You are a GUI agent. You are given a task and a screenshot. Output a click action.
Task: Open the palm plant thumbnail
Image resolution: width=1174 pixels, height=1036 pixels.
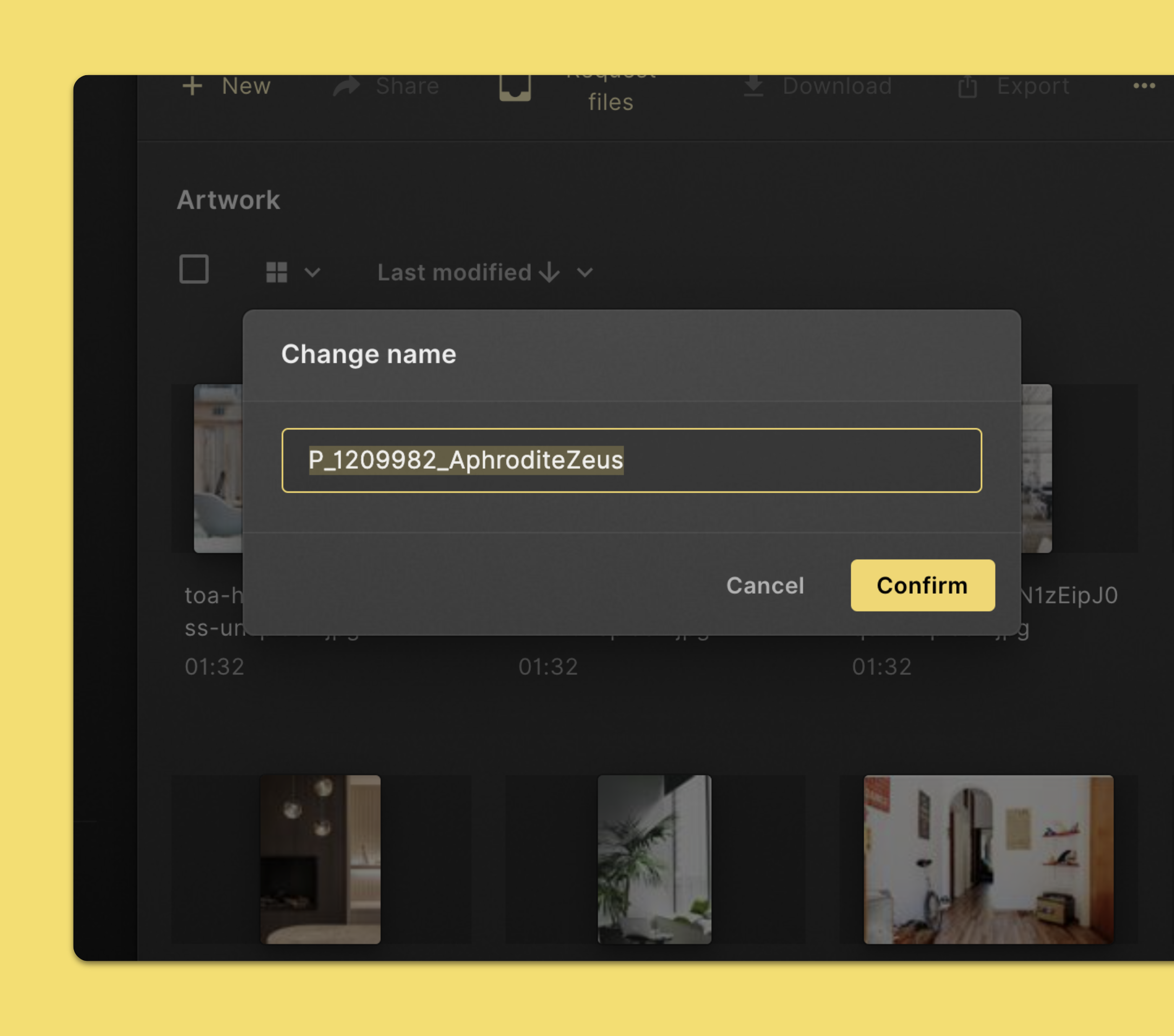pyautogui.click(x=654, y=859)
